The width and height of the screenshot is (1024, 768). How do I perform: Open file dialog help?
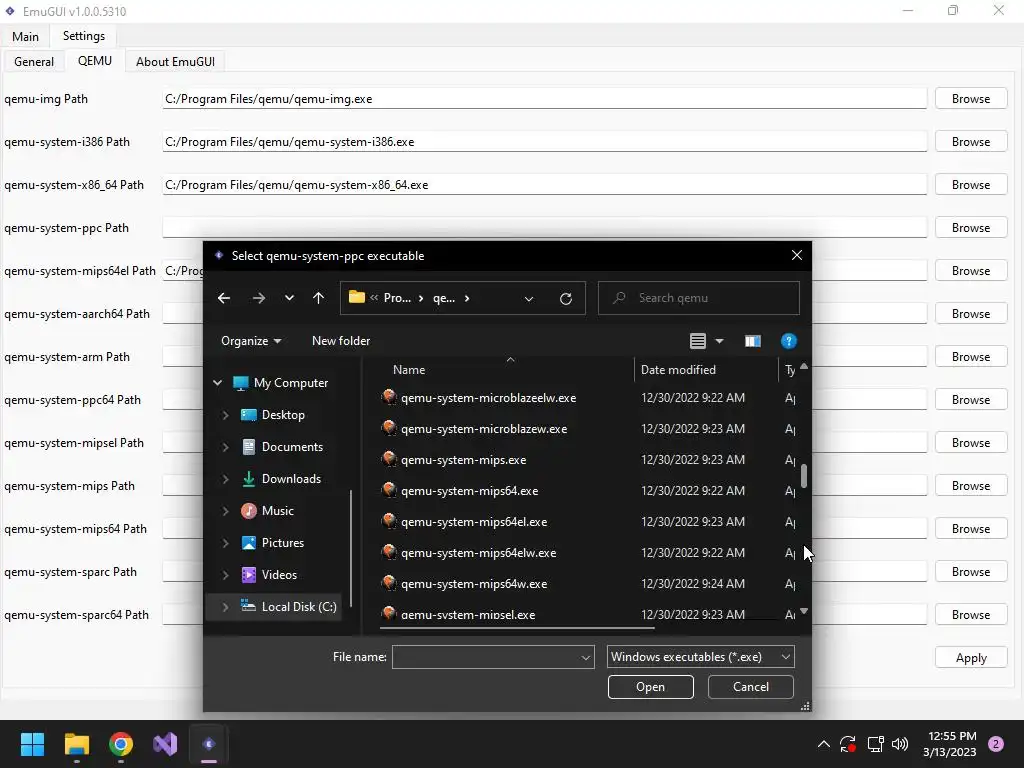[788, 341]
